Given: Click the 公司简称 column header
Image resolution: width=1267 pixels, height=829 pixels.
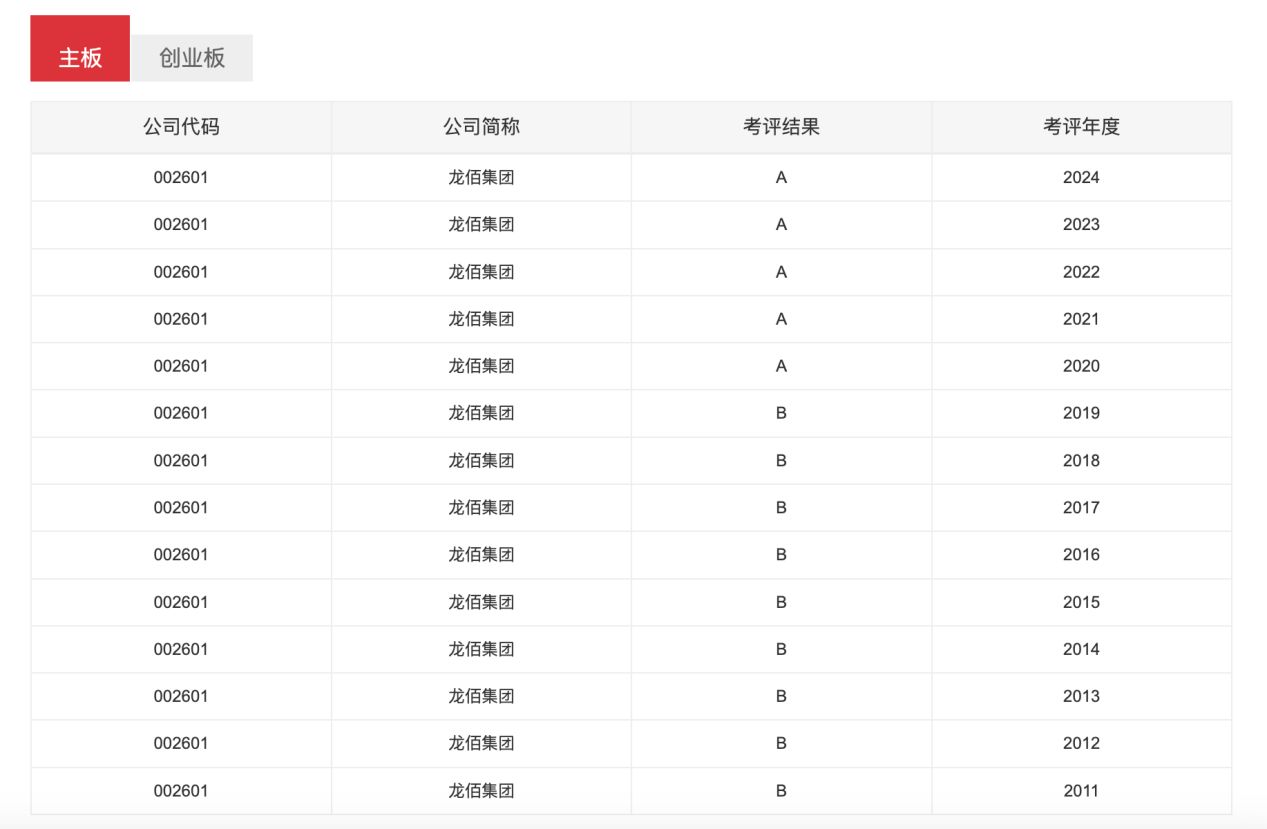Looking at the screenshot, I should point(480,127).
